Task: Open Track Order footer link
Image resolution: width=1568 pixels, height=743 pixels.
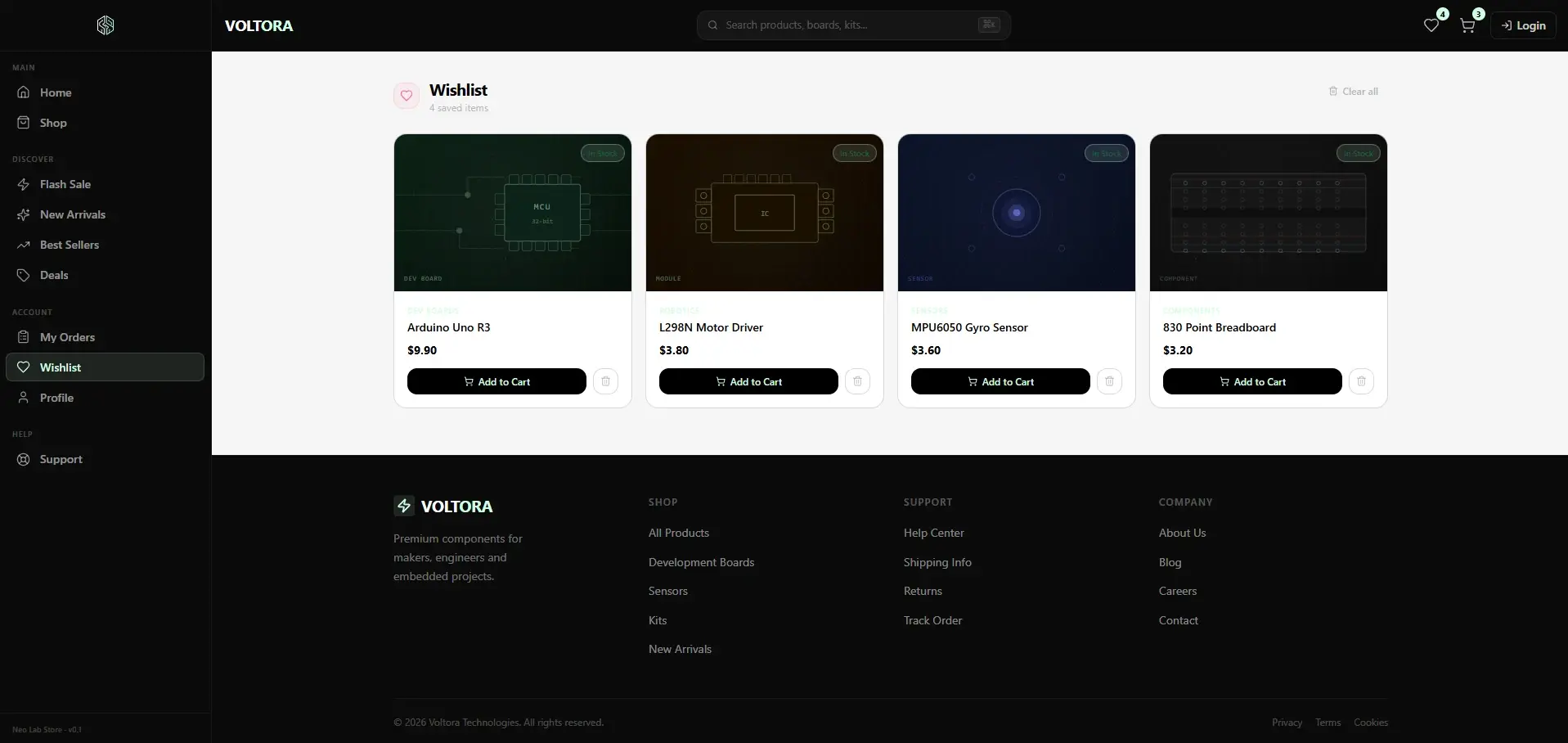Action: 932,620
